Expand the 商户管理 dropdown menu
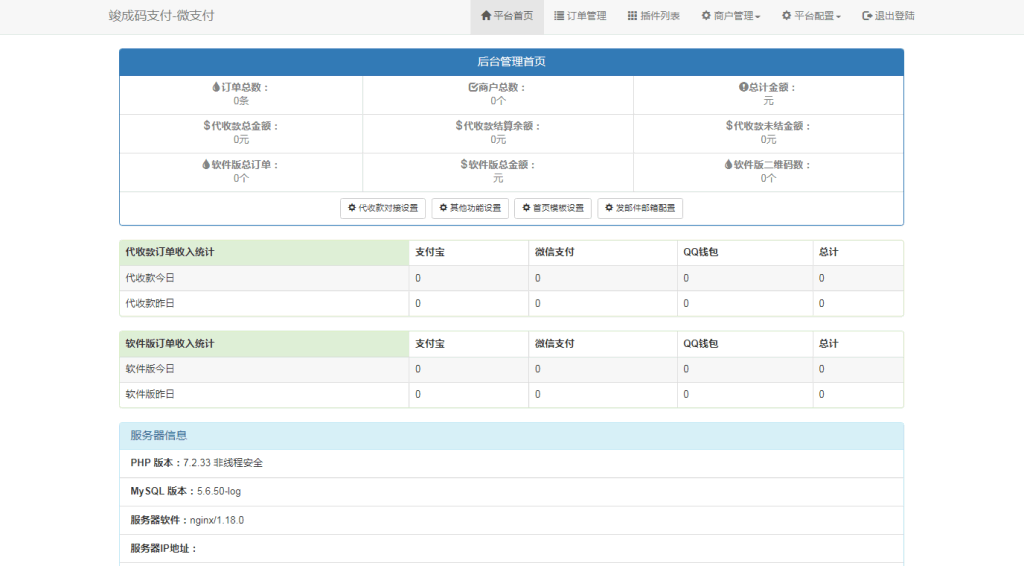 click(730, 16)
